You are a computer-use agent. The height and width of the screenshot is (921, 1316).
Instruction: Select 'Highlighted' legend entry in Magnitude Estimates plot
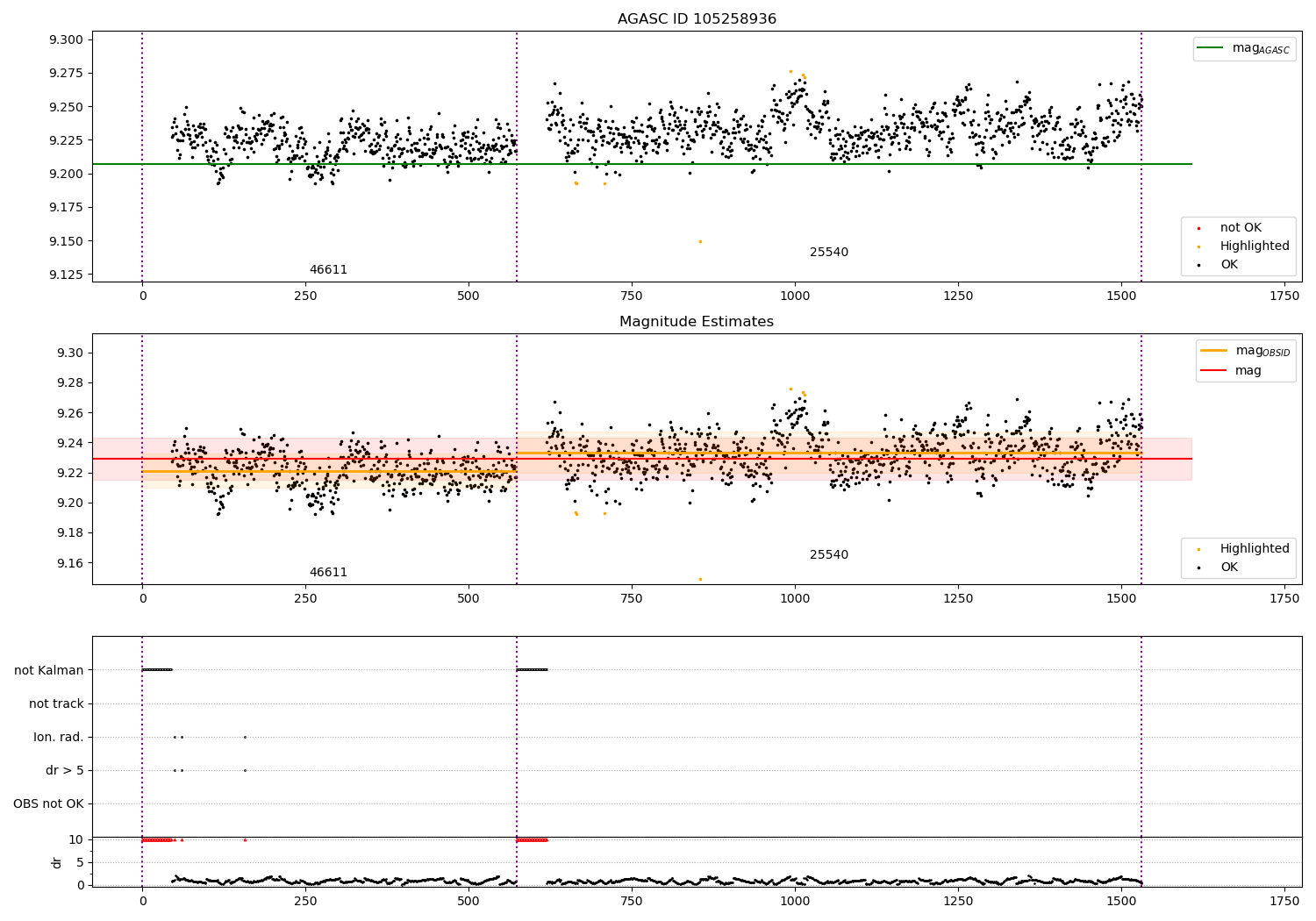[x=1255, y=549]
